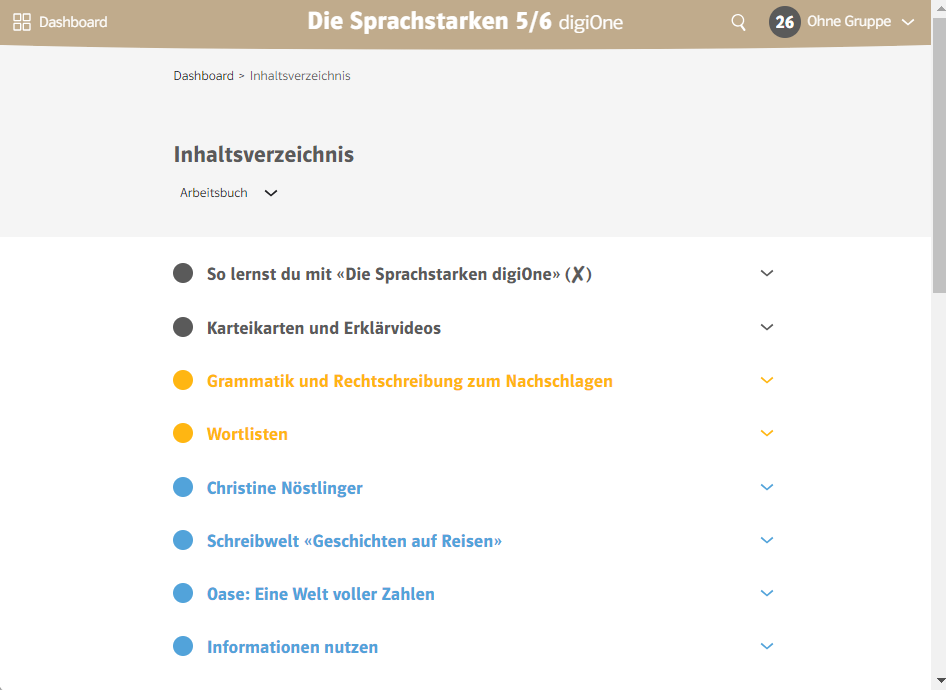Click the Dashboard breadcrumb link
Viewport: 946px width, 690px height.
coord(203,76)
